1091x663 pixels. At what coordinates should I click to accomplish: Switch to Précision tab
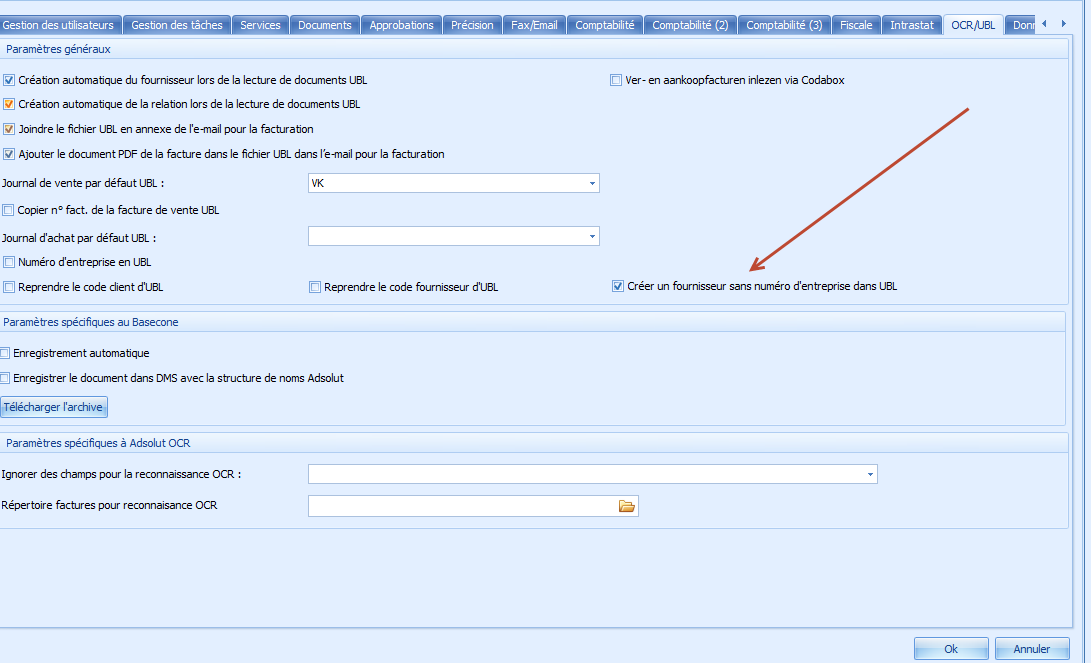[472, 25]
